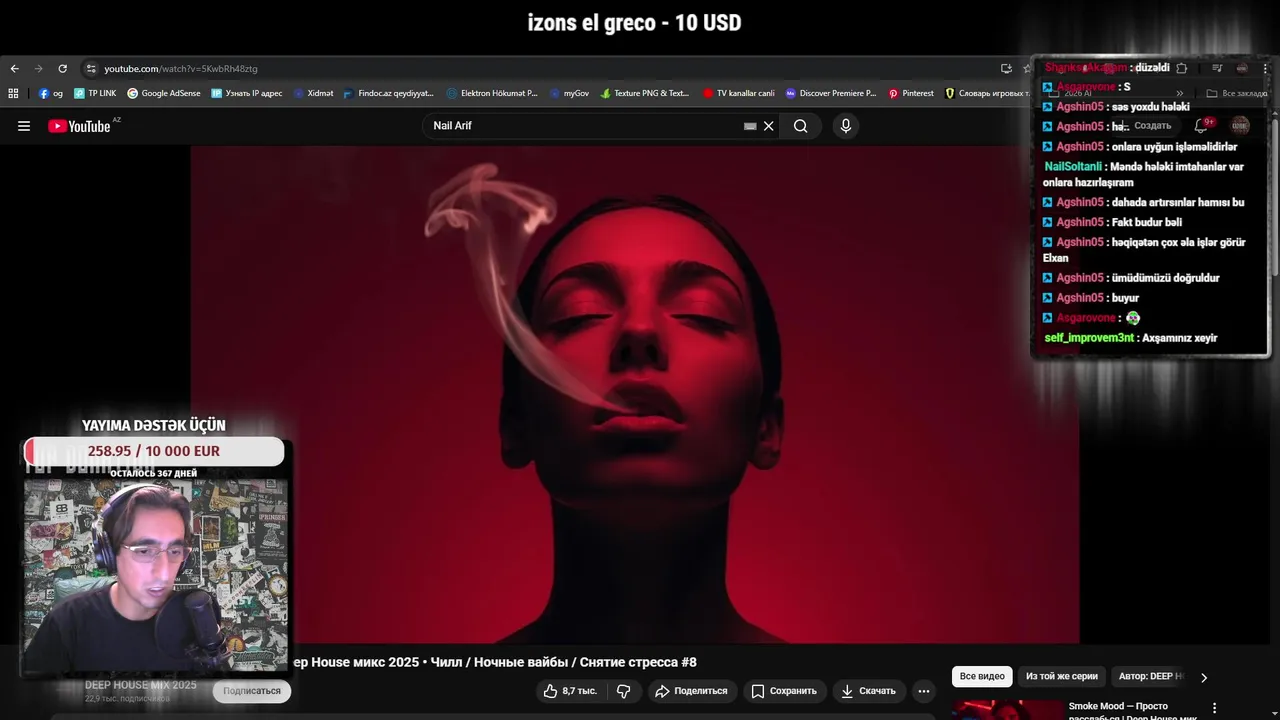The width and height of the screenshot is (1280, 720).
Task: Open the TP LINK bookmark
Action: click(x=95, y=93)
